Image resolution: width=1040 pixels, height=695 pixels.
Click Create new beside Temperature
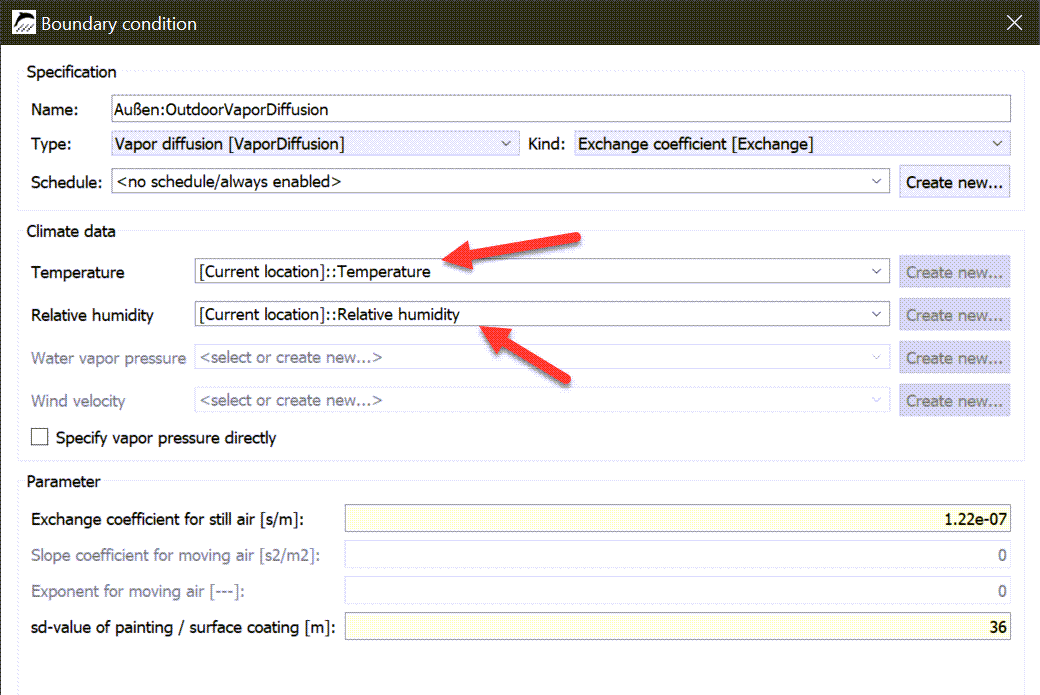tap(954, 272)
